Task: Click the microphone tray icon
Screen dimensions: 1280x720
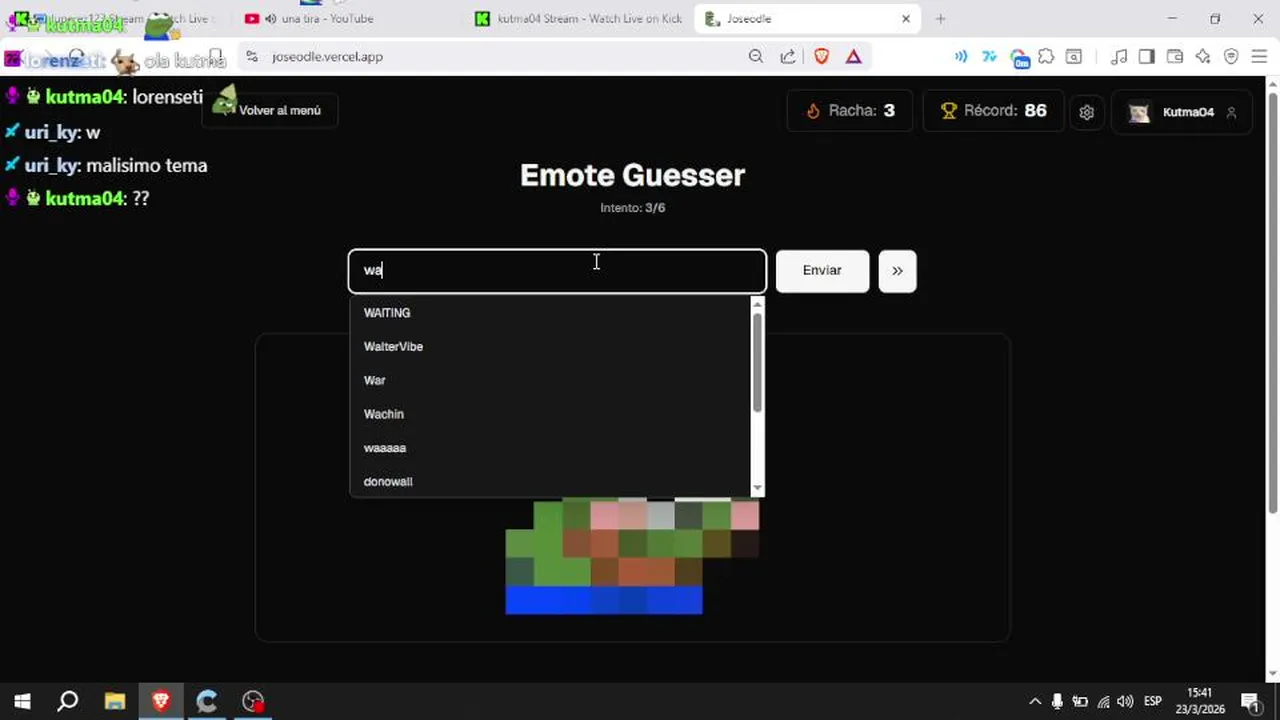Action: point(1057,701)
